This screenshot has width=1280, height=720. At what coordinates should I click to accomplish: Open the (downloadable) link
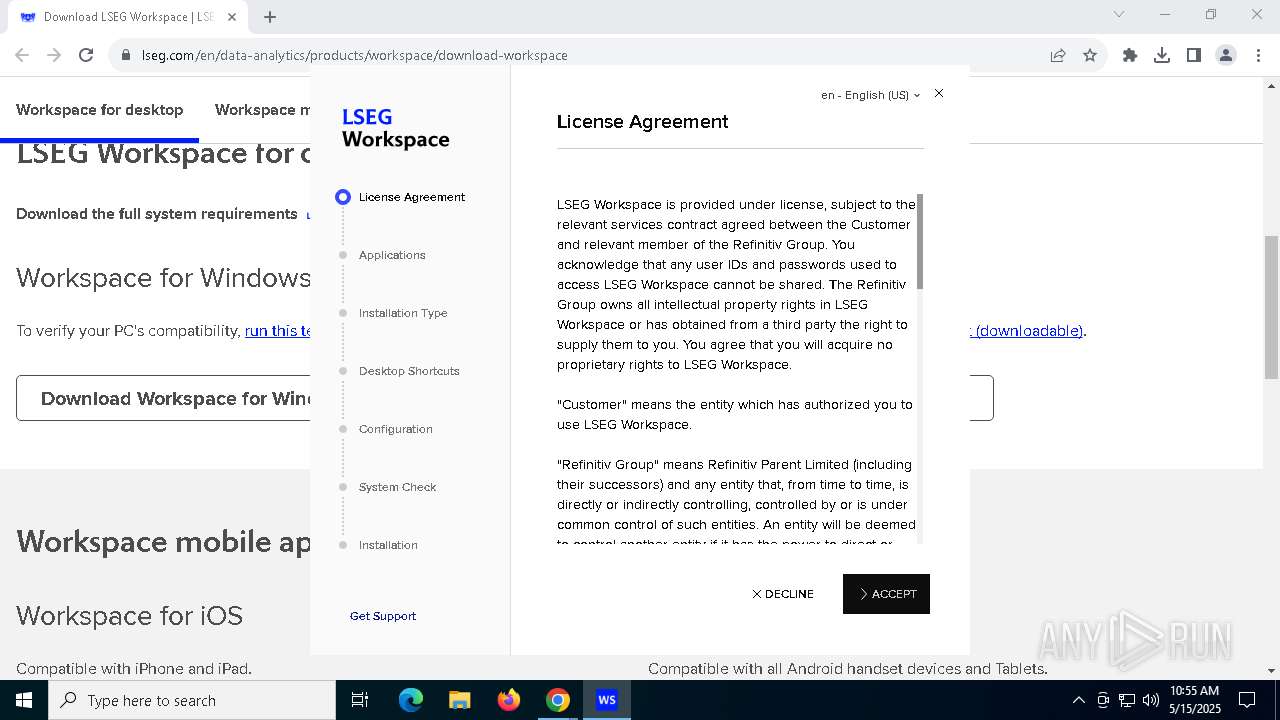[1028, 331]
